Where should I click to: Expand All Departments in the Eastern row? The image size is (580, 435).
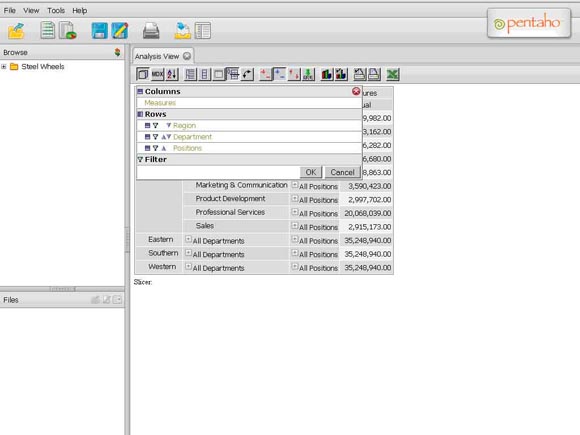point(188,239)
